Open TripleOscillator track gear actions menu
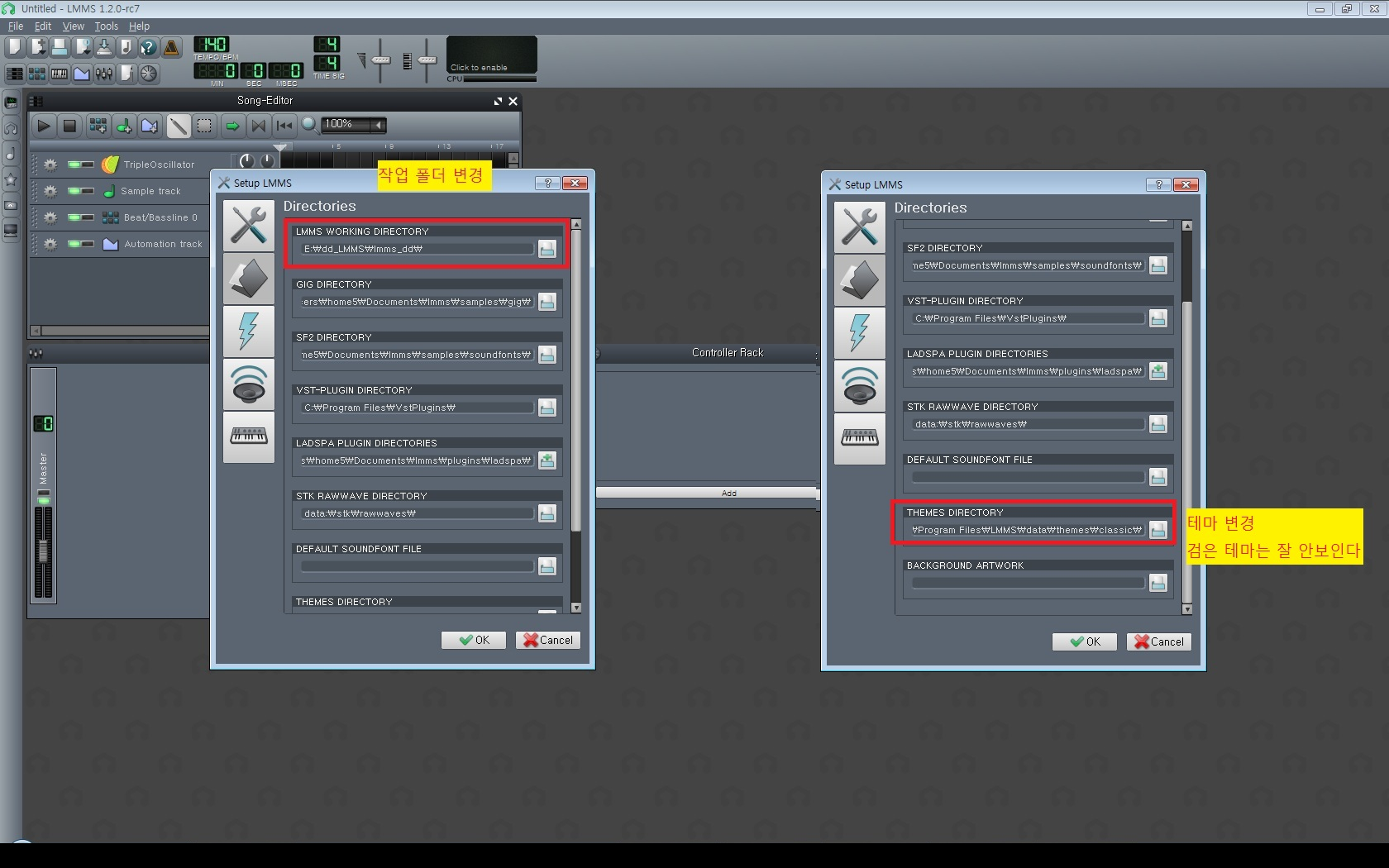 (x=50, y=165)
